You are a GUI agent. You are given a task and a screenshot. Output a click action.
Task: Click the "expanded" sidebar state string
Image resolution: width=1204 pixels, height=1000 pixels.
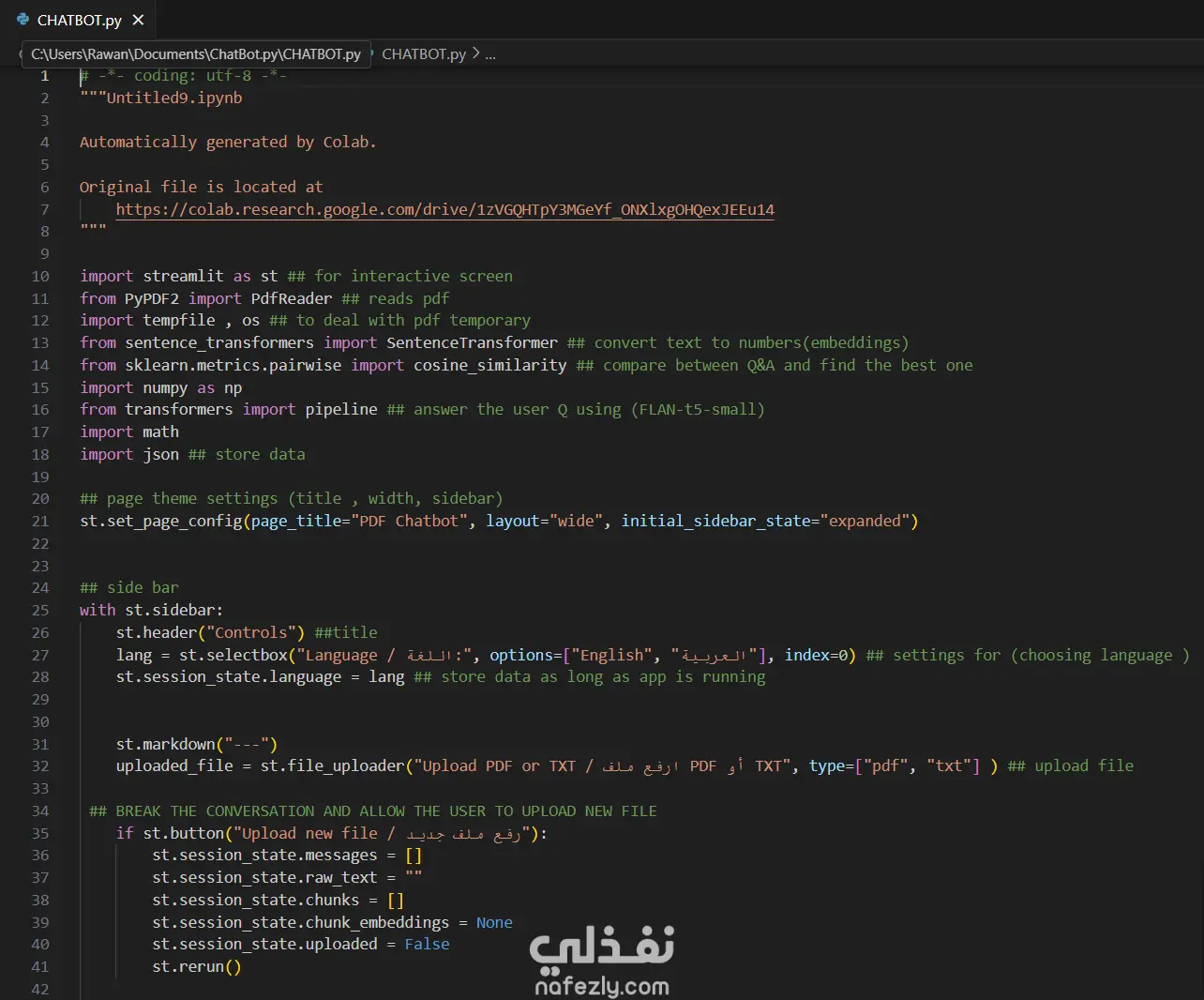coord(865,522)
